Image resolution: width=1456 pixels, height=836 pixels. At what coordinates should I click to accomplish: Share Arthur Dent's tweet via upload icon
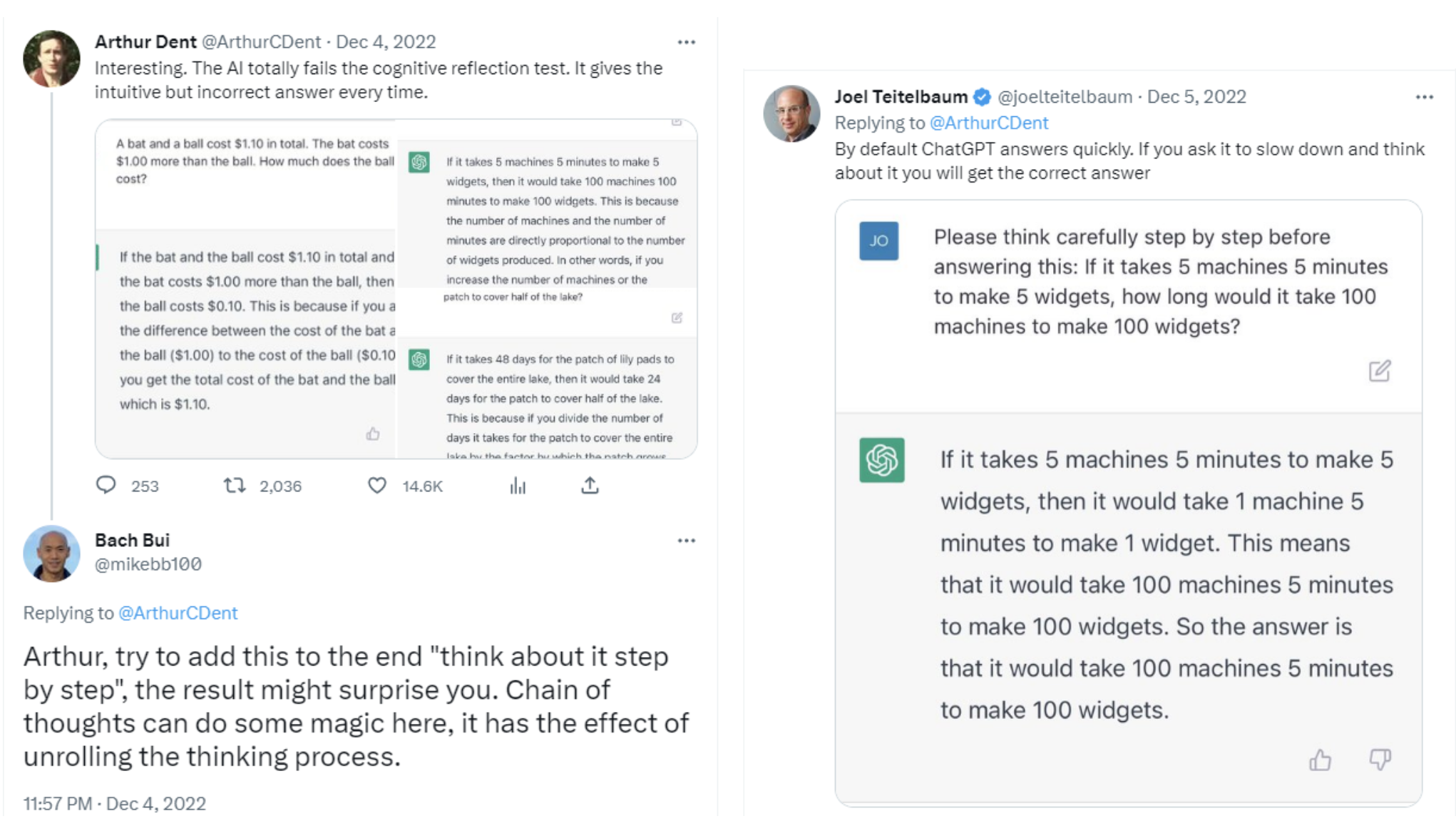click(590, 486)
